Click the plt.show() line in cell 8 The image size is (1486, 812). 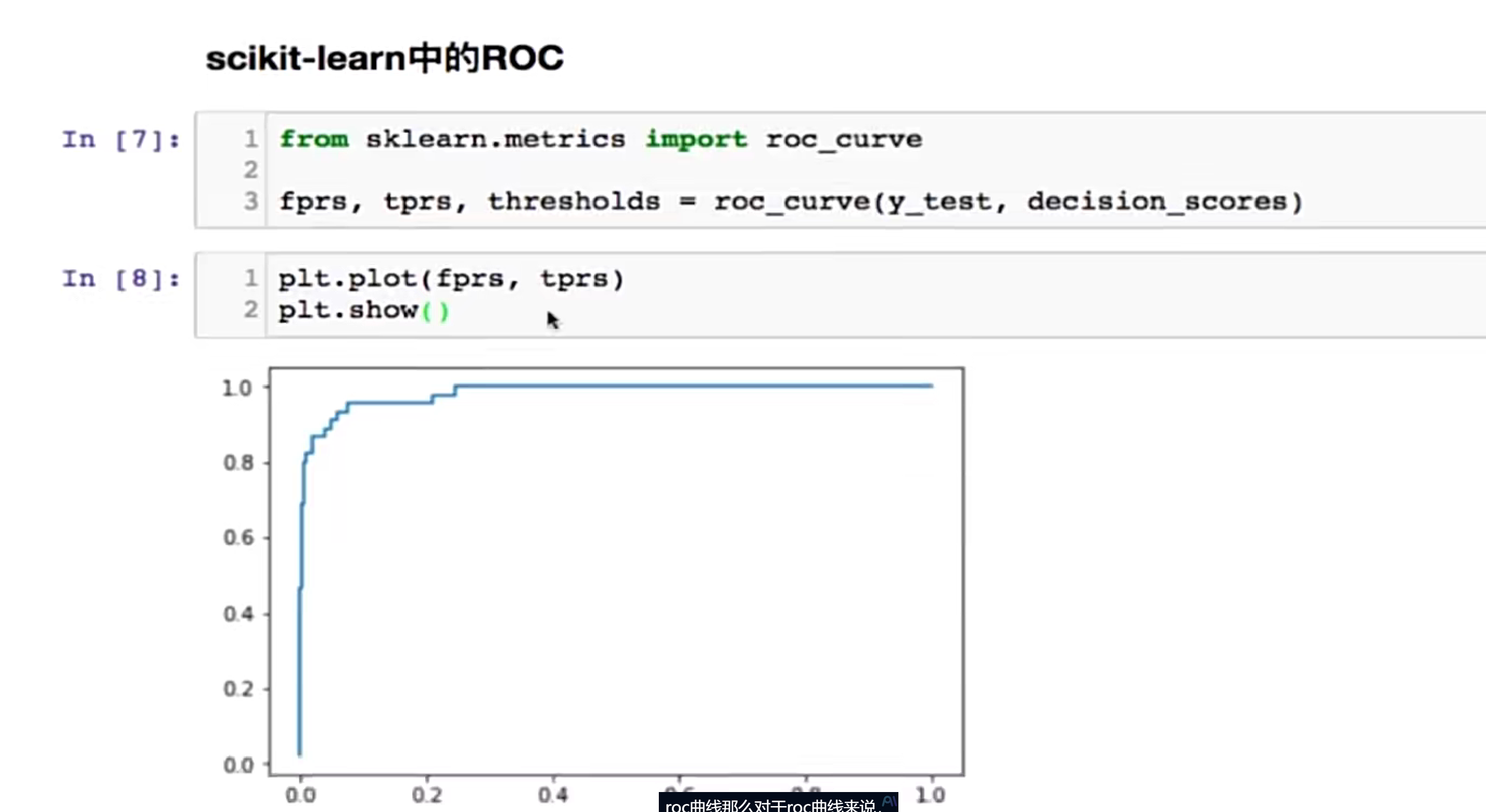tap(364, 311)
